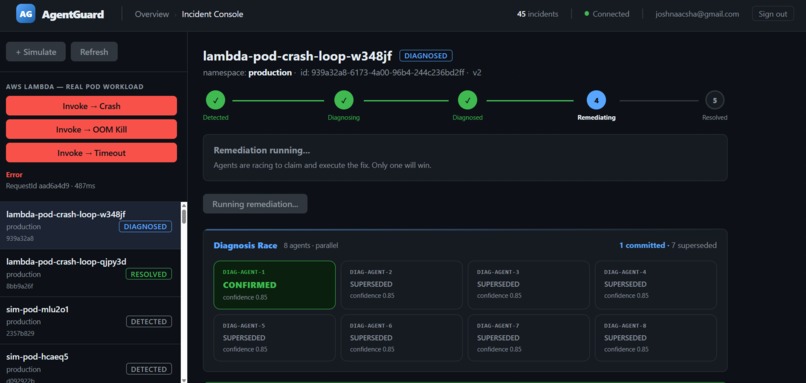
Task: Click the red Error status text
Action: [14, 175]
